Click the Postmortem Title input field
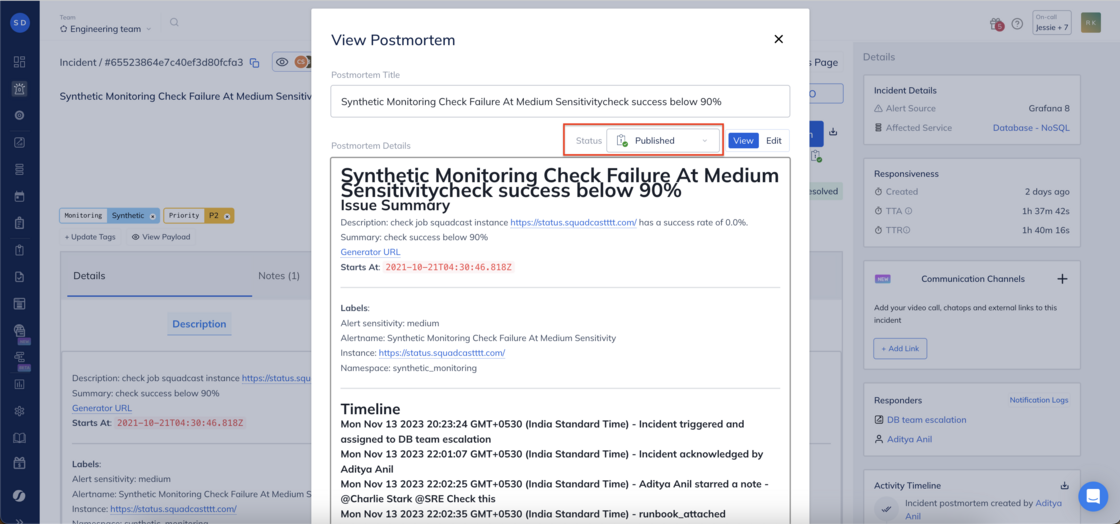 (560, 101)
